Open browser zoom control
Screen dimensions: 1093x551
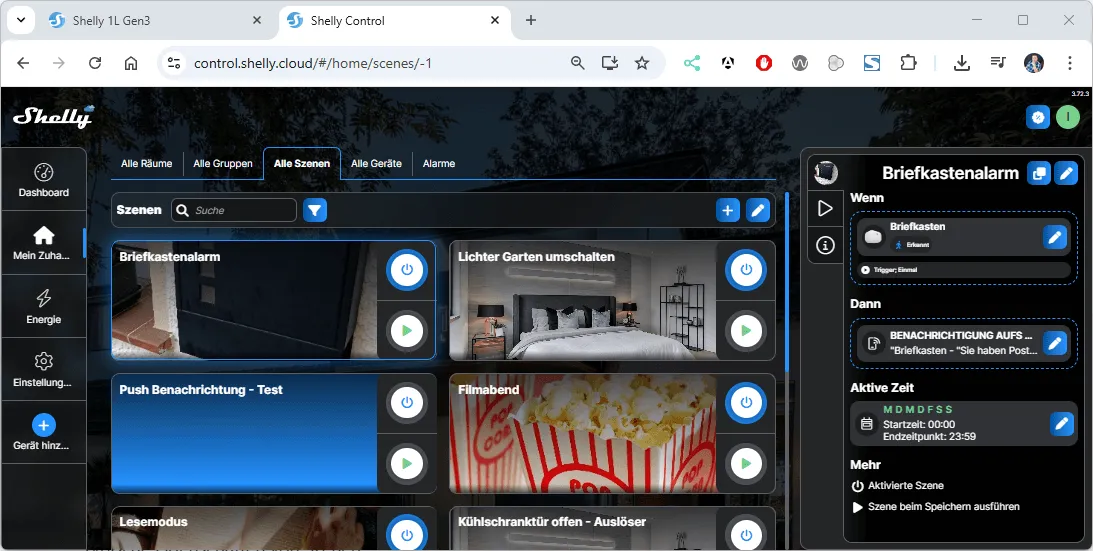[577, 63]
